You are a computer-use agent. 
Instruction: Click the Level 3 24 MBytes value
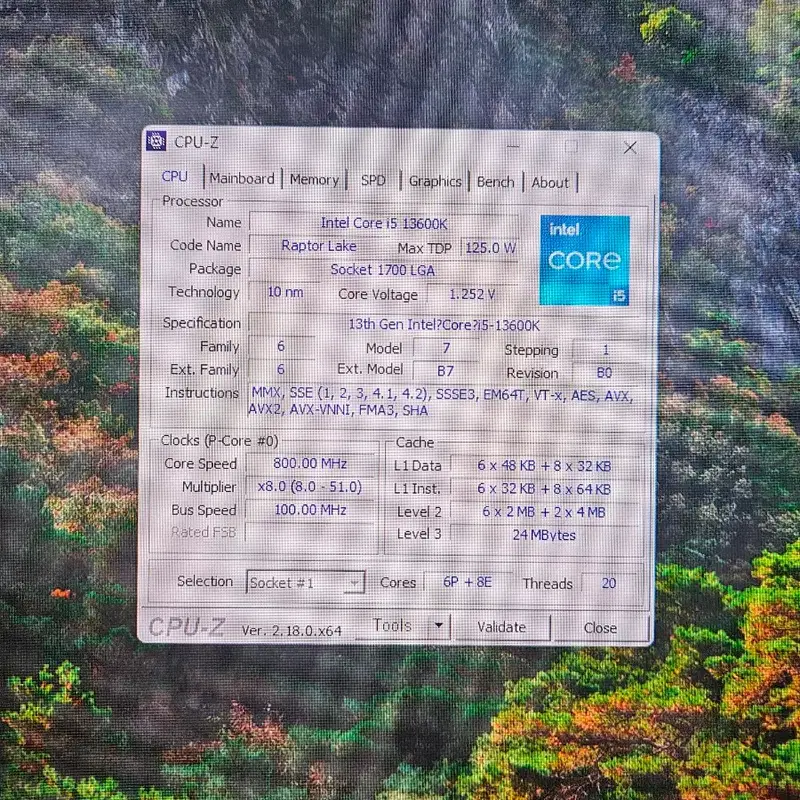click(x=544, y=535)
